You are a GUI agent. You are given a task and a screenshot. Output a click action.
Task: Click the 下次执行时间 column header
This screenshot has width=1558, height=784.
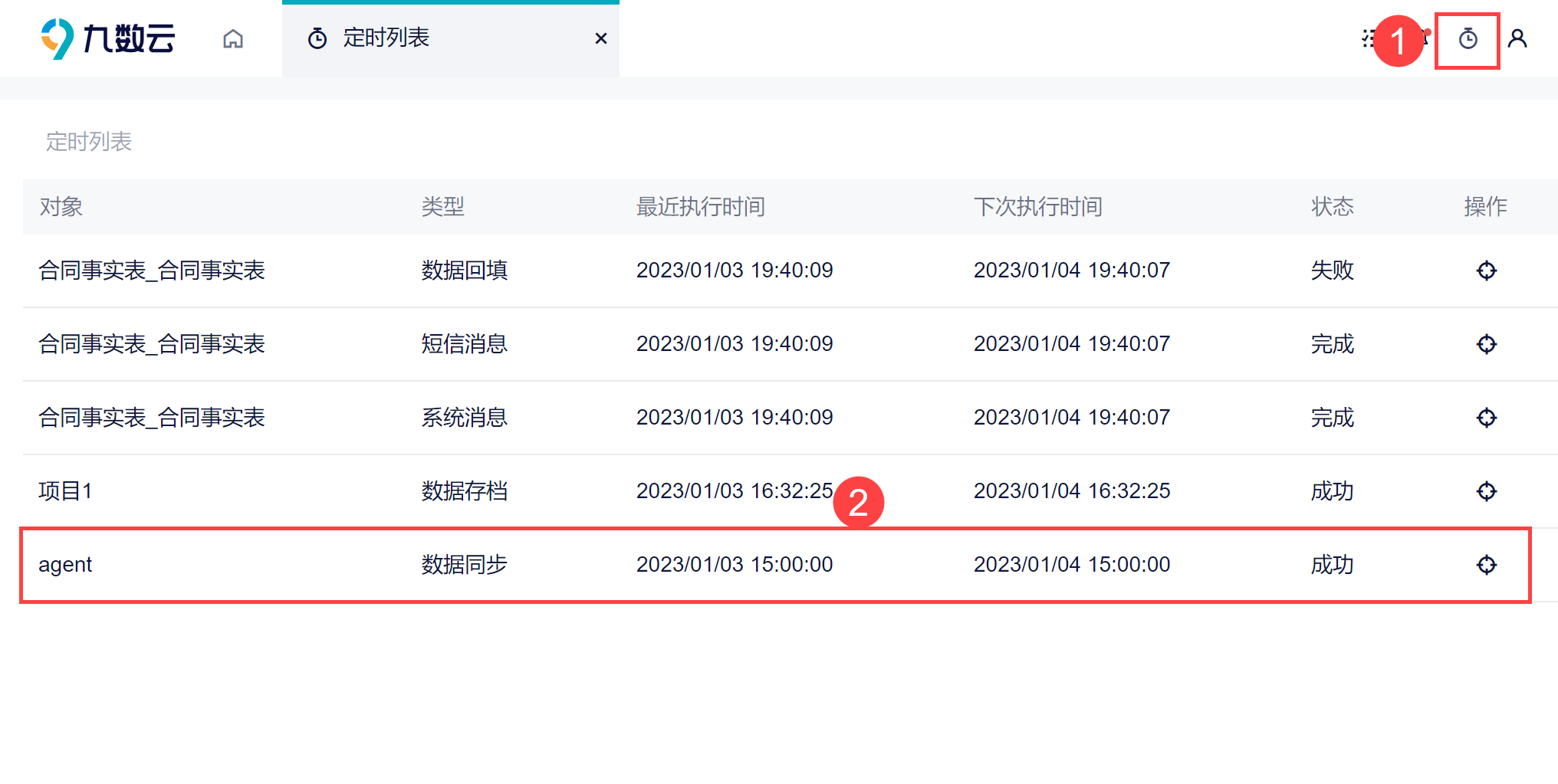tap(1038, 207)
